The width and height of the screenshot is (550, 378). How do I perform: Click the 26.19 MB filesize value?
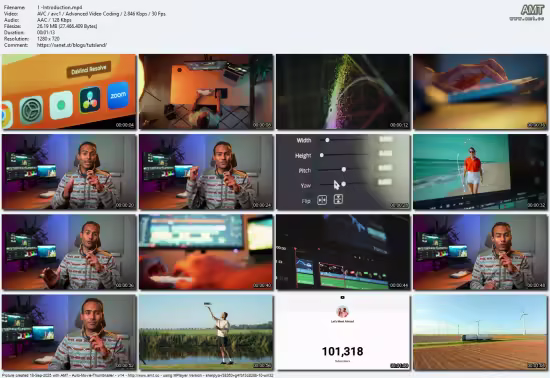(67, 26)
